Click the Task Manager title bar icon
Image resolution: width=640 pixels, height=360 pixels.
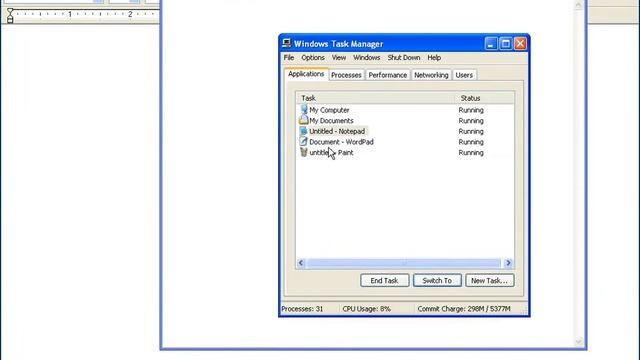(x=287, y=43)
